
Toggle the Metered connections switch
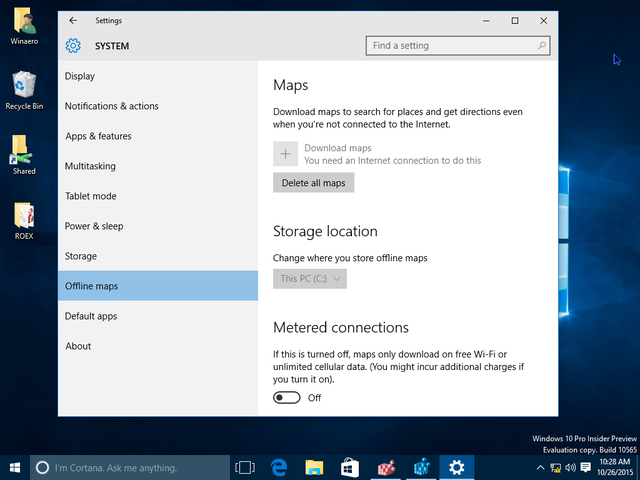coord(287,398)
